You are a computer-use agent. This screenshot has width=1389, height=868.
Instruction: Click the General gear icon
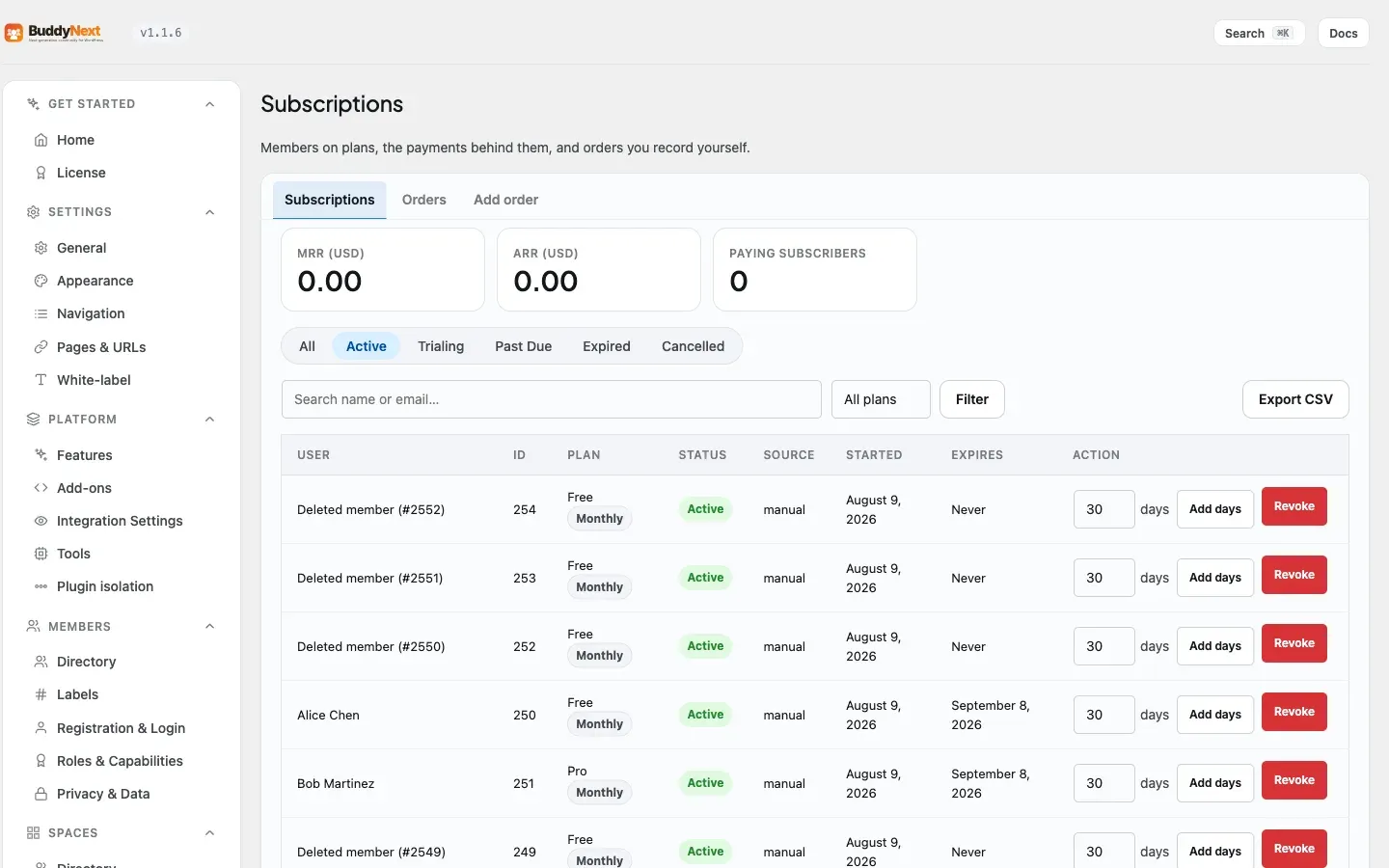tap(41, 248)
